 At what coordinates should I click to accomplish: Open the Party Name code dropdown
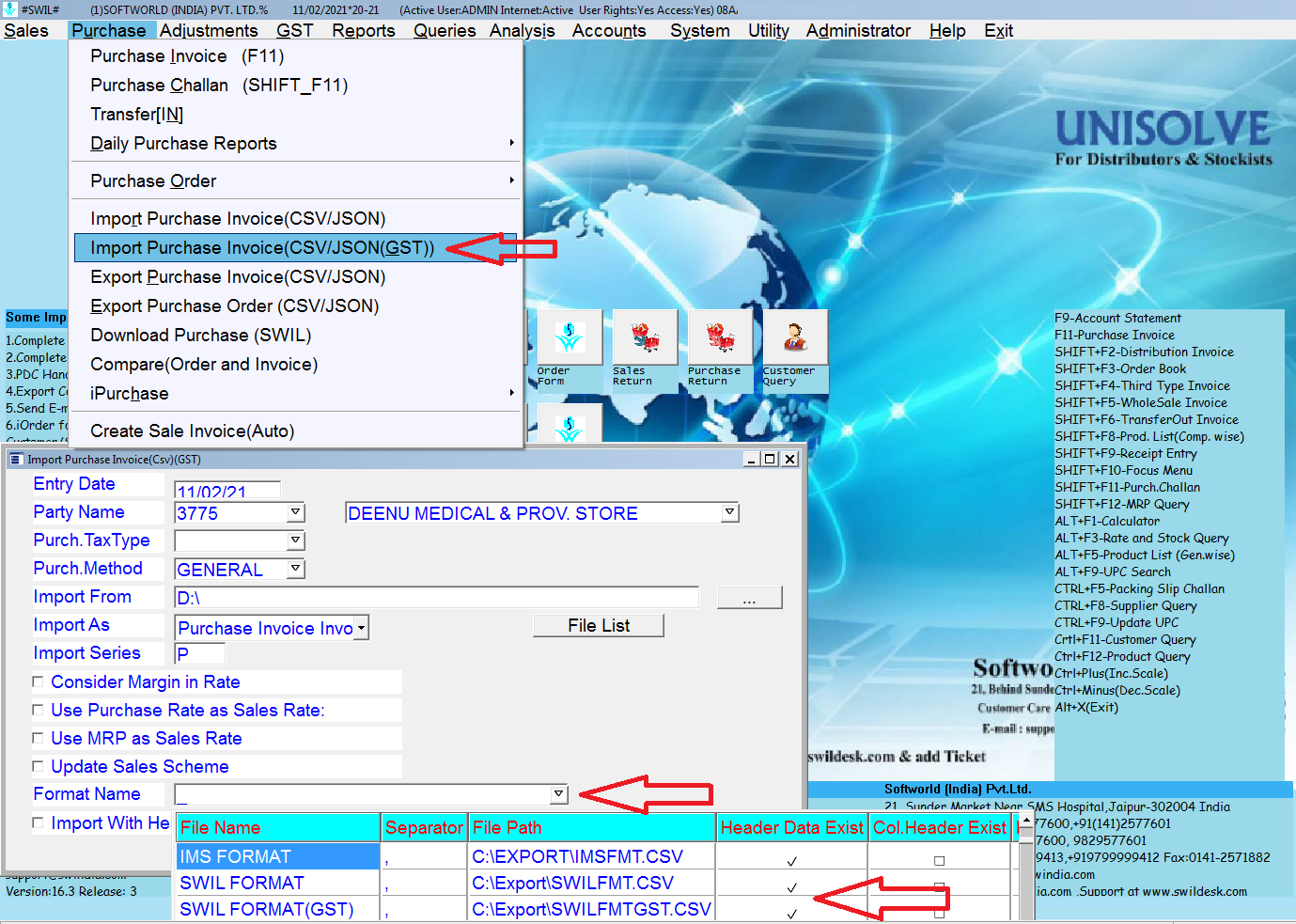[296, 512]
